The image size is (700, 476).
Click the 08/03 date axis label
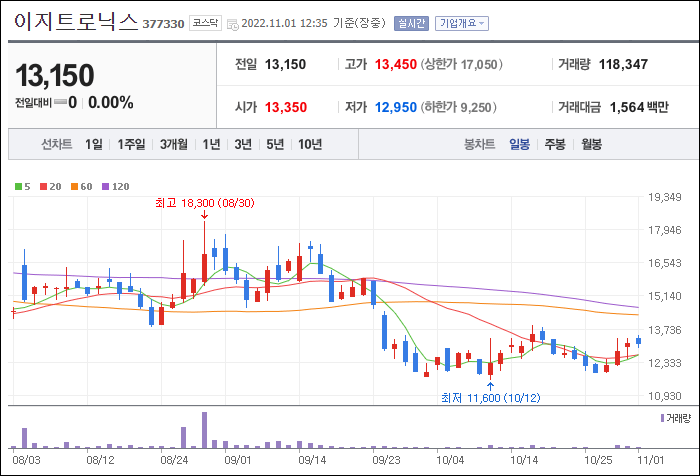(26, 460)
